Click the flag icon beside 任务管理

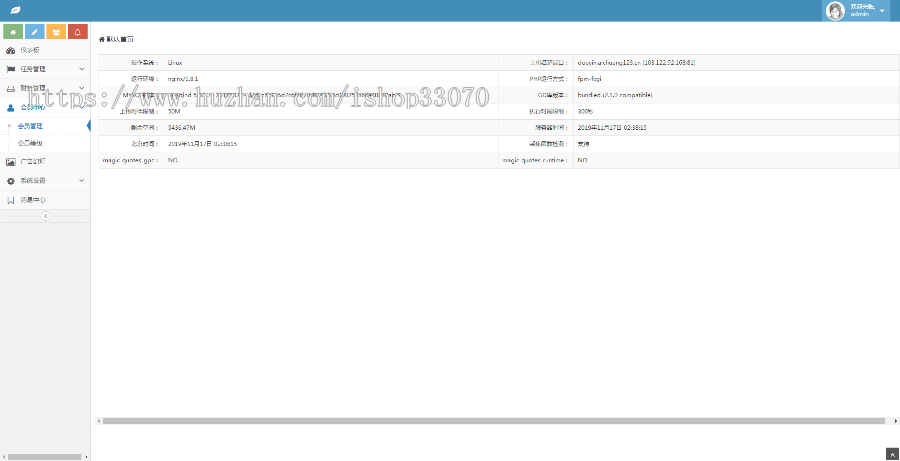(x=11, y=69)
